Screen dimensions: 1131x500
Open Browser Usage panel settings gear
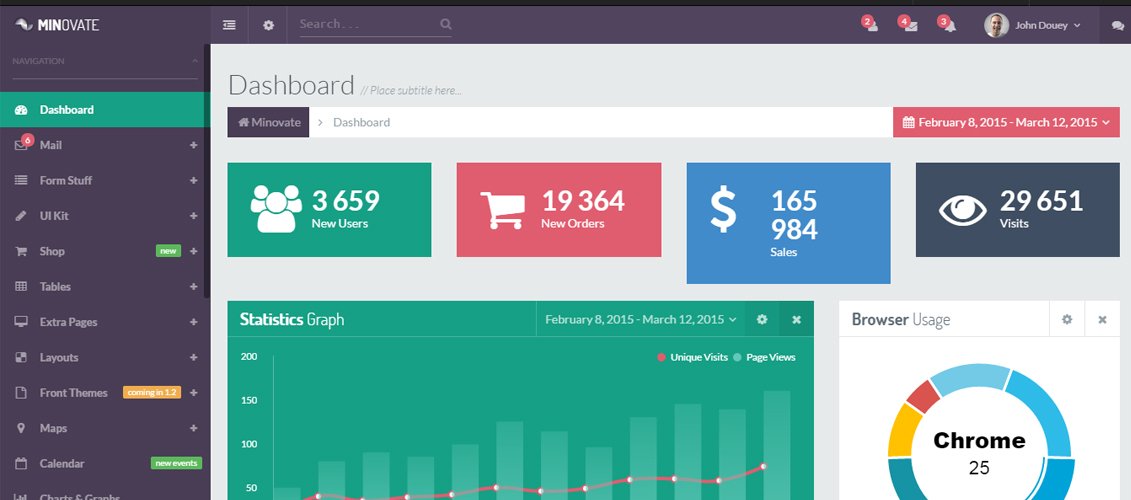click(x=1067, y=319)
